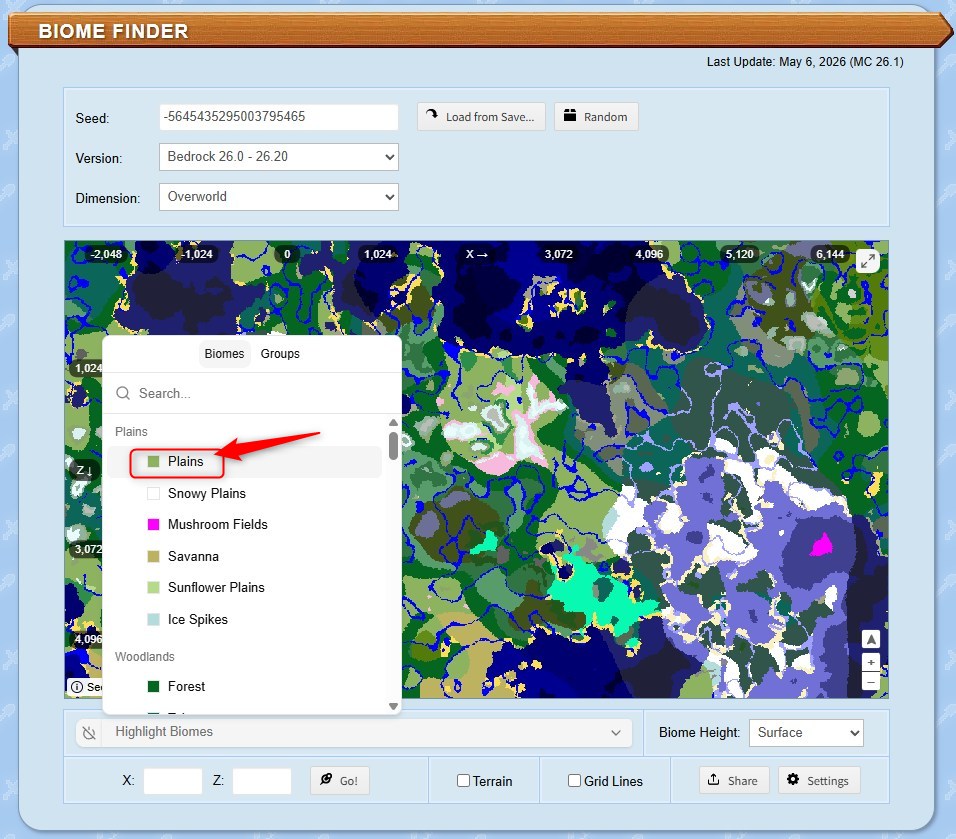Click the Share button
This screenshot has width=956, height=839.
coord(733,780)
